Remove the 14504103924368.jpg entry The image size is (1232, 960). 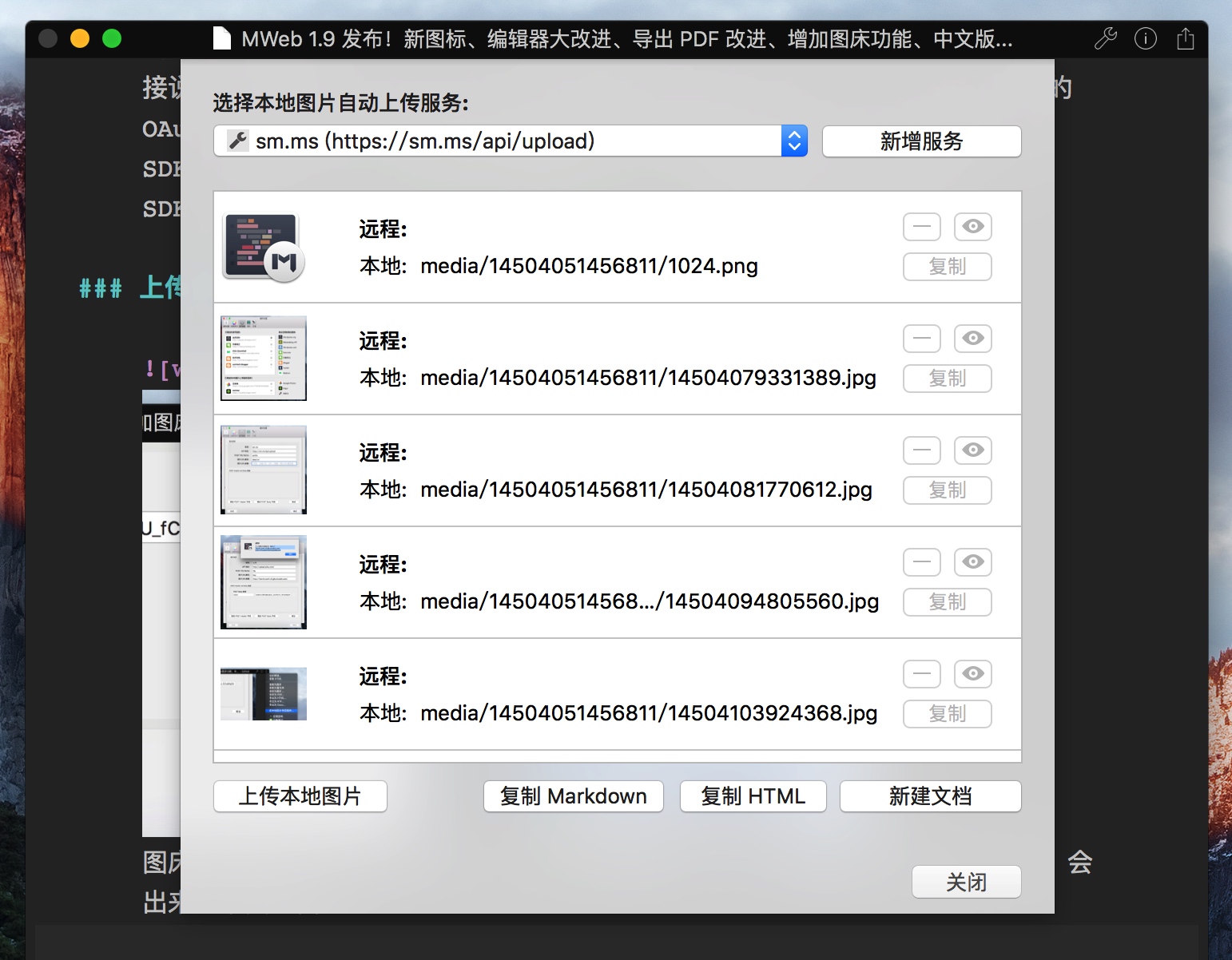click(922, 674)
